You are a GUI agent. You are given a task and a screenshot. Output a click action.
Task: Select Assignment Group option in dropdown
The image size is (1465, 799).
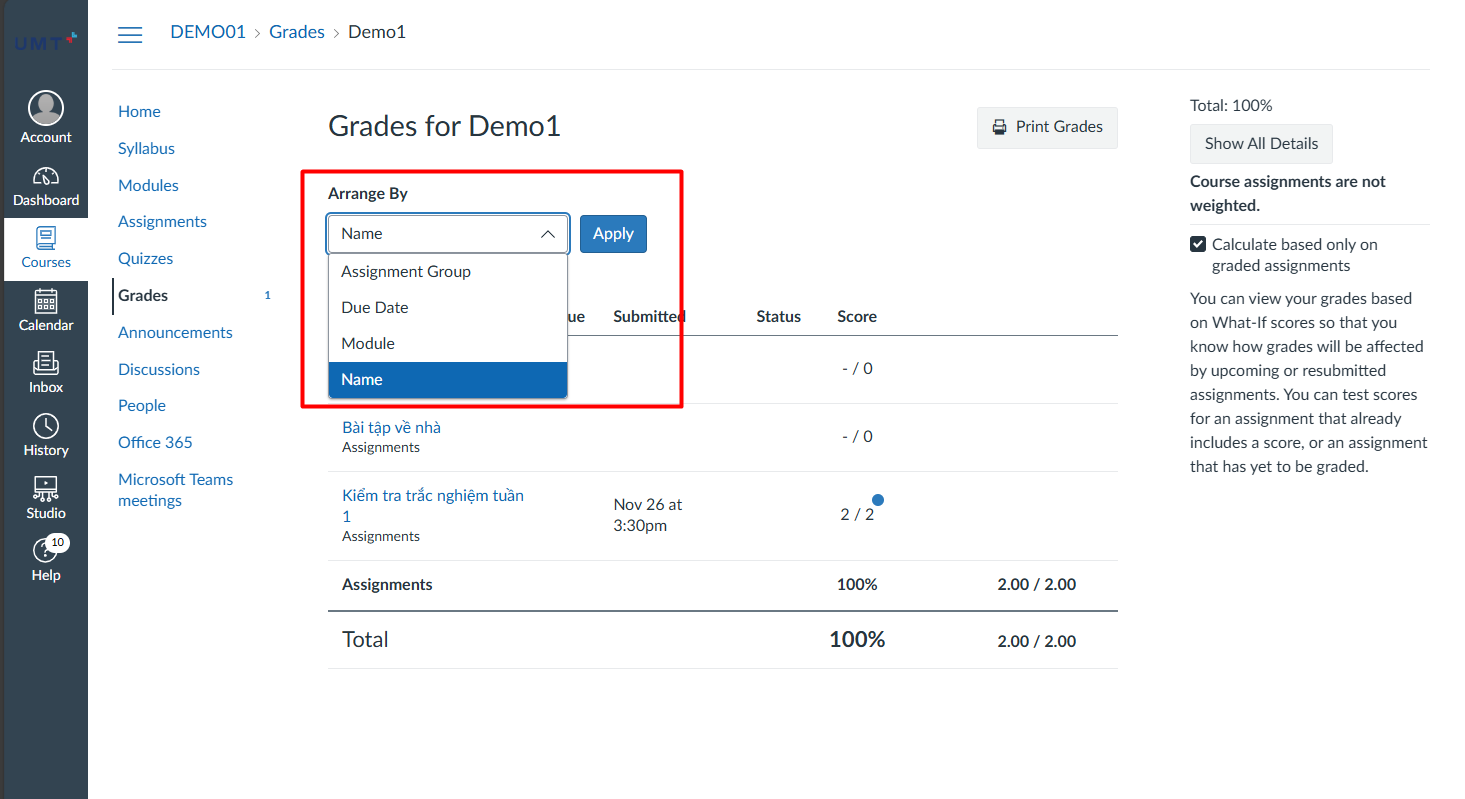(406, 272)
